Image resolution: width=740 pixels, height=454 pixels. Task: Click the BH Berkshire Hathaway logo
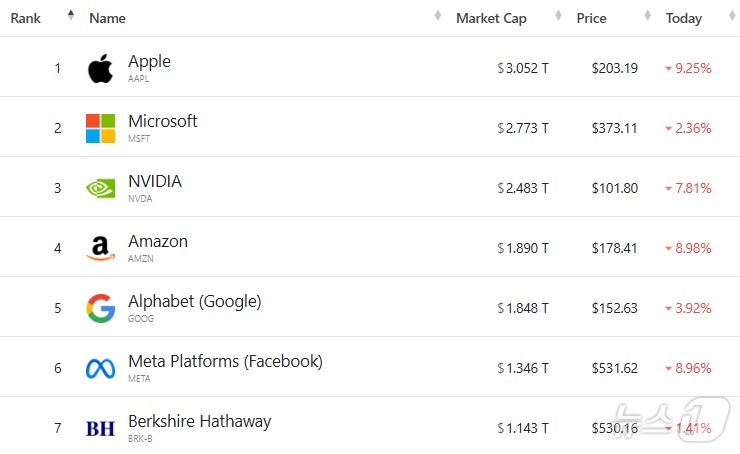pyautogui.click(x=101, y=429)
